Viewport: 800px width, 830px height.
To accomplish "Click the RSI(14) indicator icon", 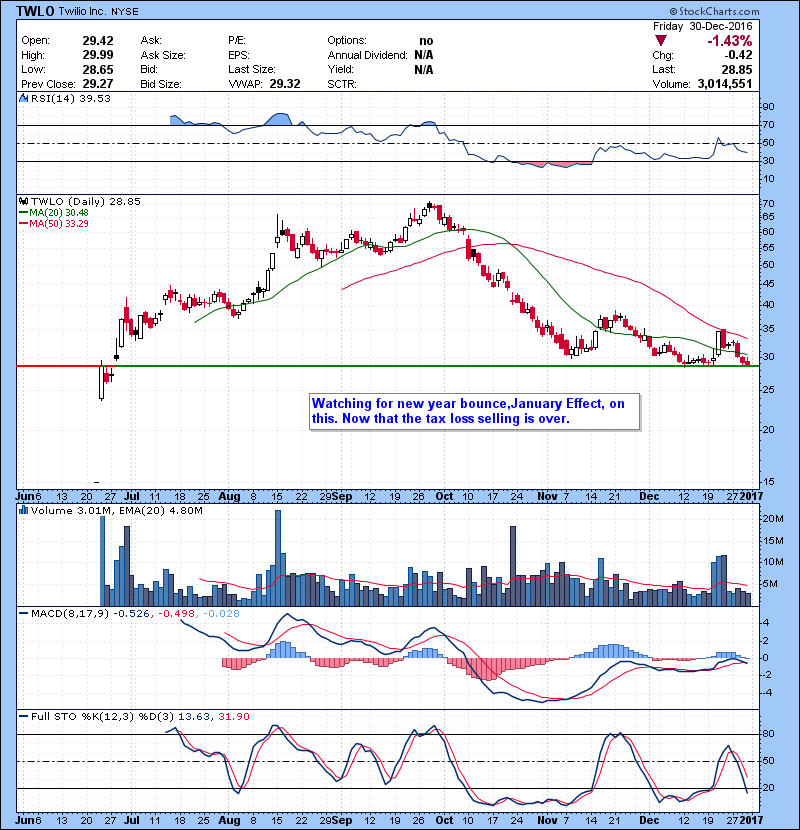I will coord(23,98).
